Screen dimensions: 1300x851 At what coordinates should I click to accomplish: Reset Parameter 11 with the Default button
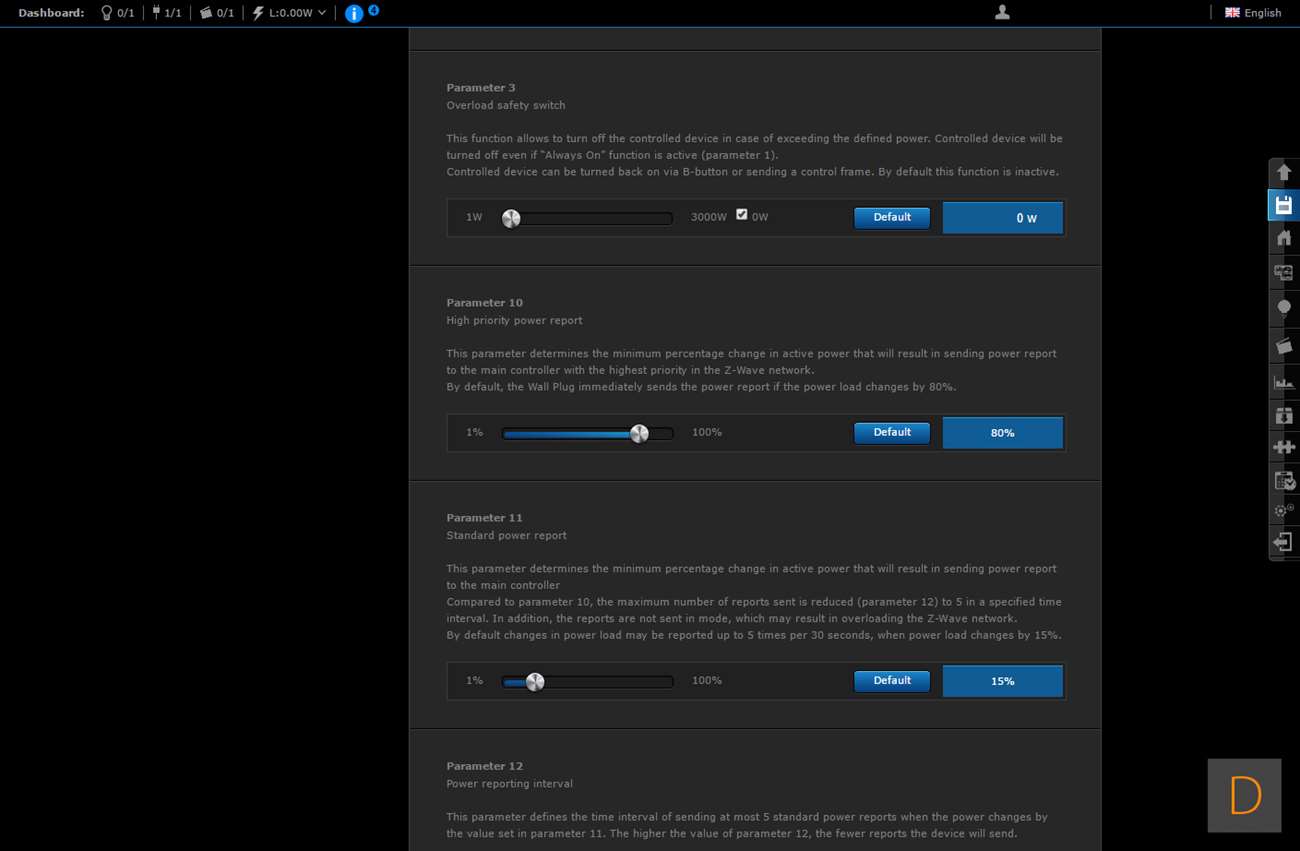coord(891,681)
